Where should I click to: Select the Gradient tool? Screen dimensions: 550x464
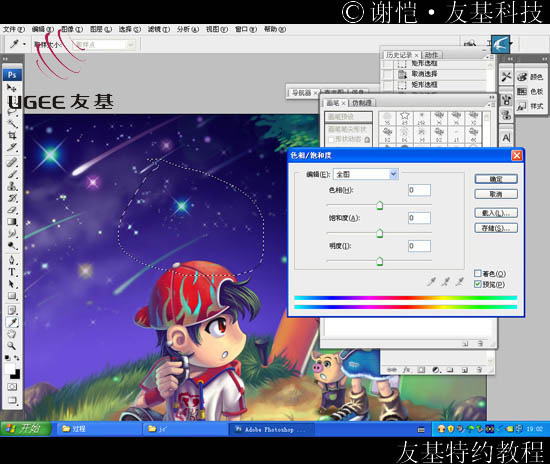click(x=12, y=222)
